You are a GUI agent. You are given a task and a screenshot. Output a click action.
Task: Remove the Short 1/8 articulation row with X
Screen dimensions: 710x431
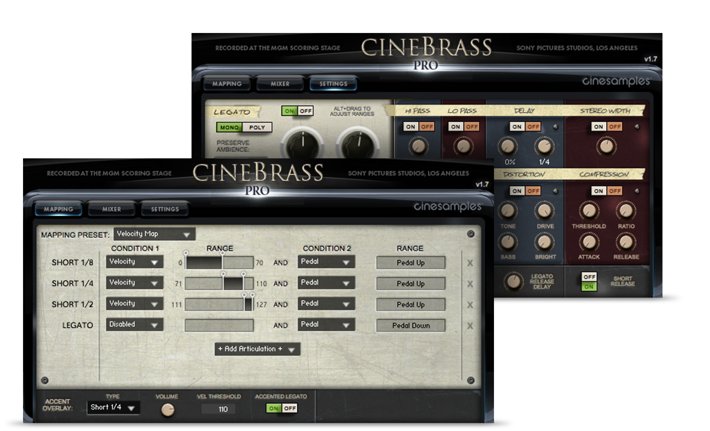point(470,263)
